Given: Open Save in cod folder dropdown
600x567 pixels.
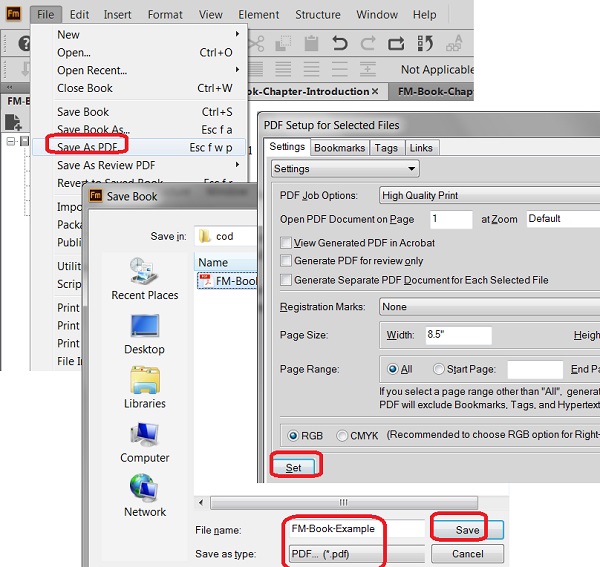Looking at the screenshot, I should (225, 236).
